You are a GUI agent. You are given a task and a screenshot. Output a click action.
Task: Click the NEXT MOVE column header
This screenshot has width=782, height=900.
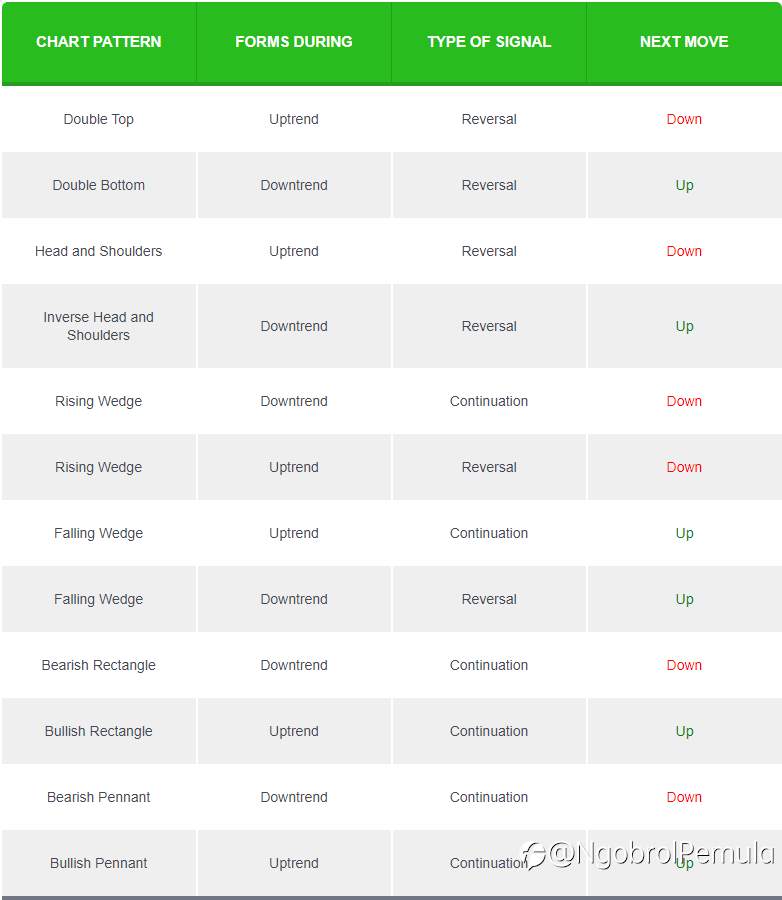click(x=684, y=42)
